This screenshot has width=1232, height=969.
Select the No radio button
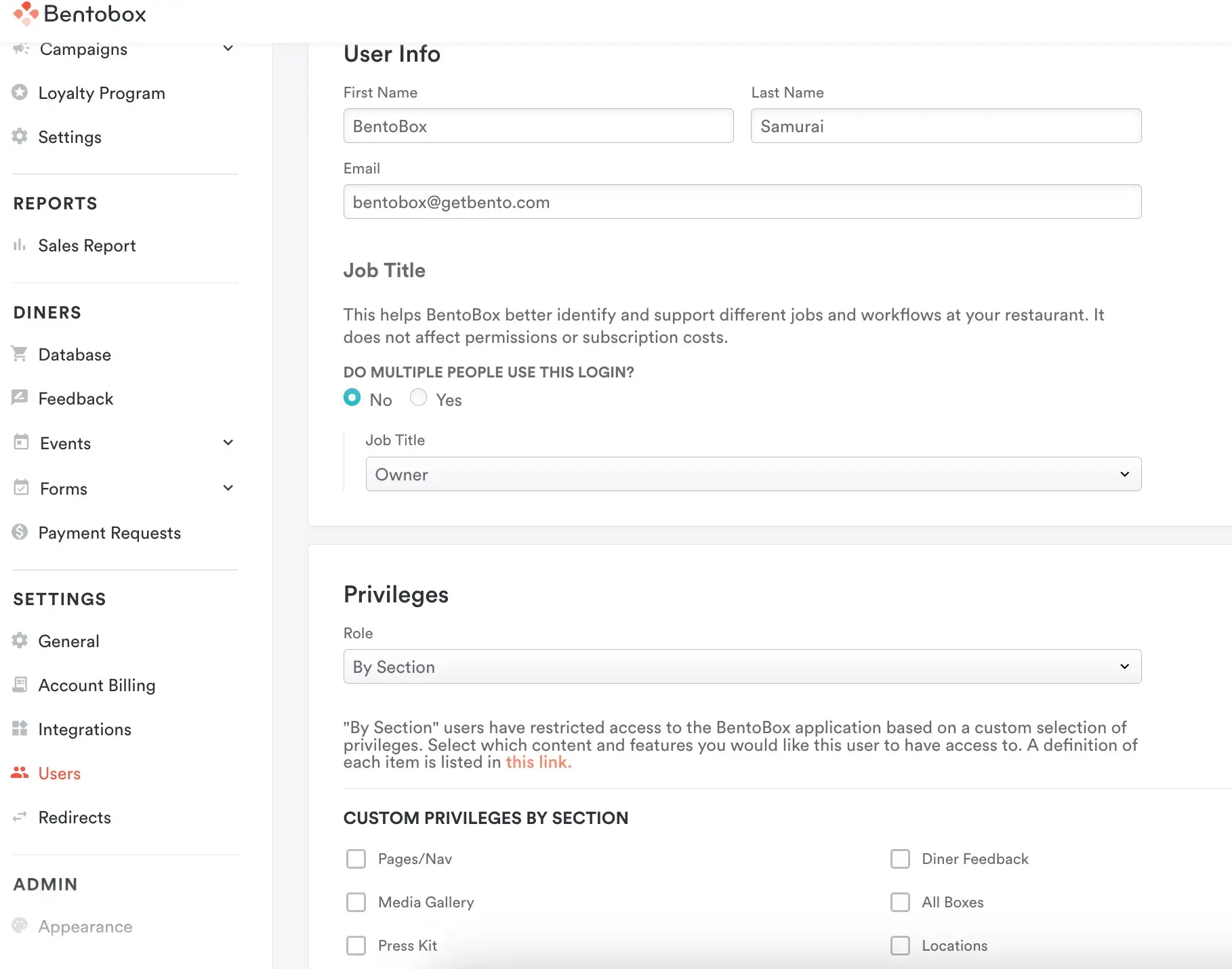coord(352,398)
